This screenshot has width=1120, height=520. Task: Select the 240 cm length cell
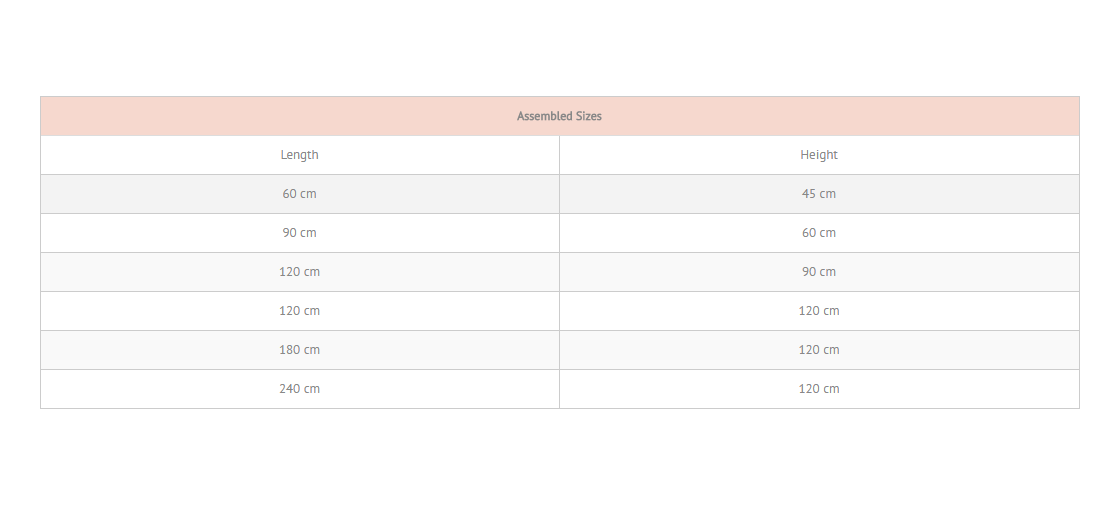[x=300, y=389]
